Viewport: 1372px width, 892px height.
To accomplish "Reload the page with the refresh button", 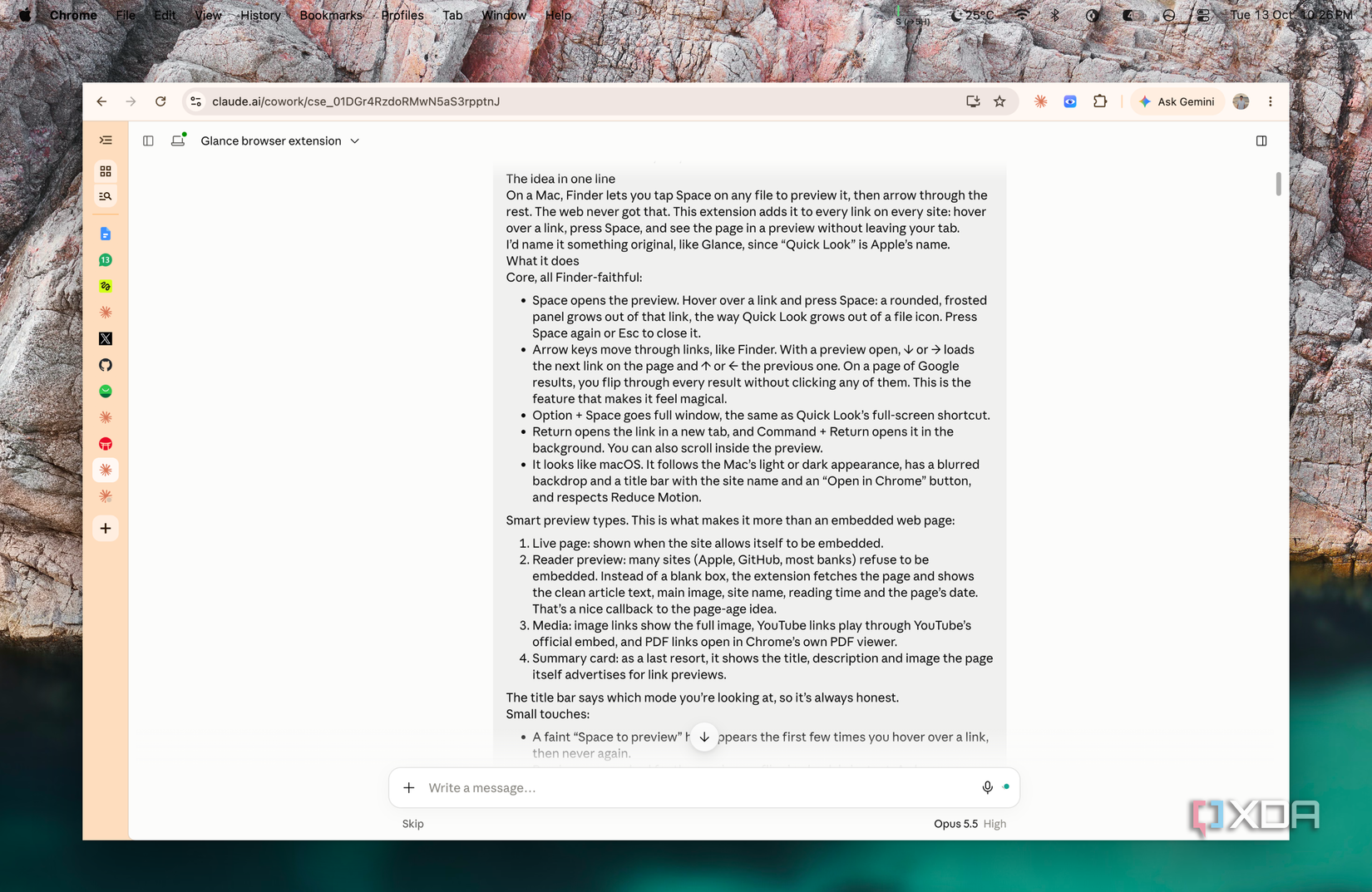I will [x=160, y=101].
